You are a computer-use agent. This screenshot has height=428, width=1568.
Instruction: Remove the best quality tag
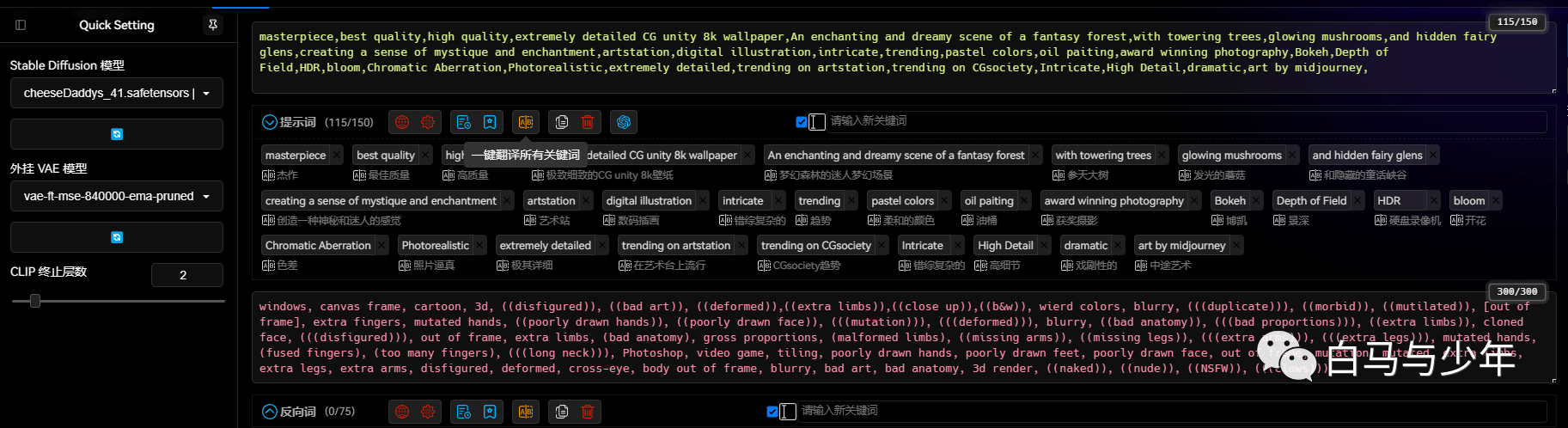(426, 156)
